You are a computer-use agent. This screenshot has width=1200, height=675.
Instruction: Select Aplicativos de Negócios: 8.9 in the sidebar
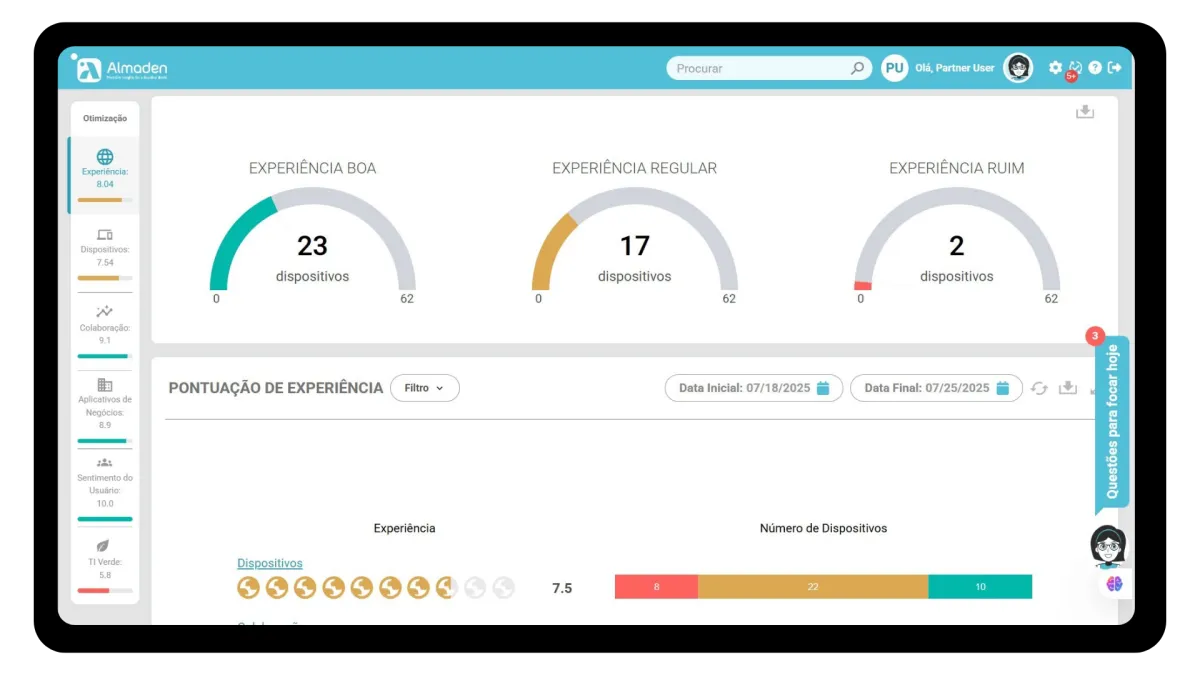point(105,409)
